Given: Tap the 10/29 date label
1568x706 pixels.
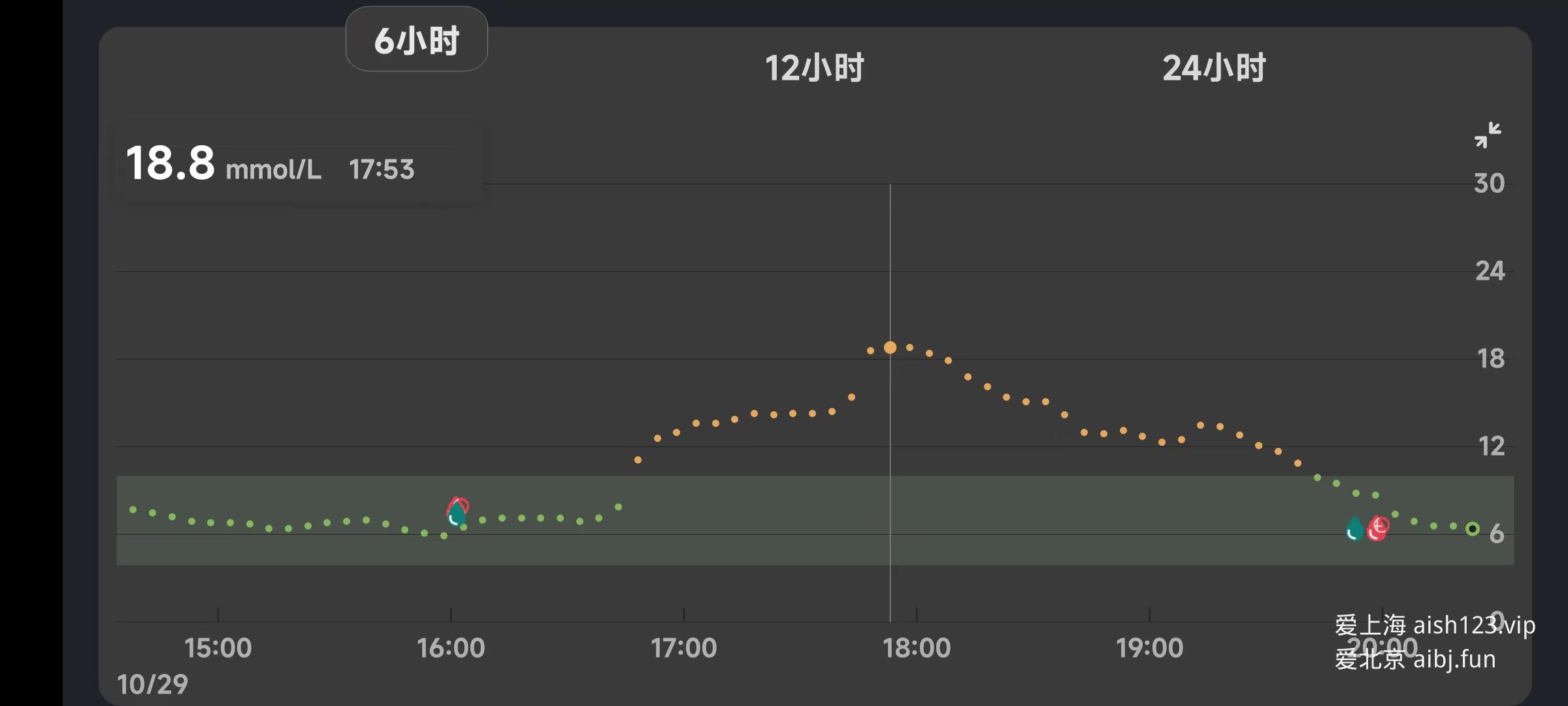Looking at the screenshot, I should [x=152, y=684].
